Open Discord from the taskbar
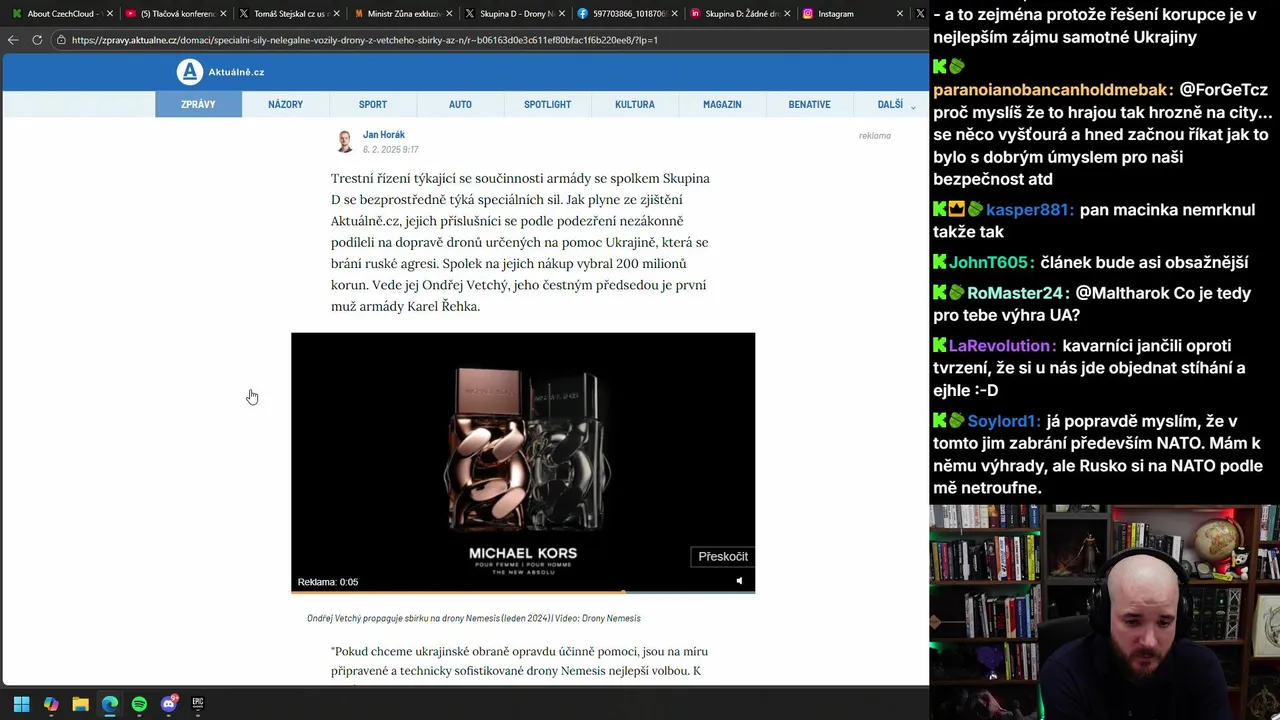The width and height of the screenshot is (1280, 720). coord(169,704)
